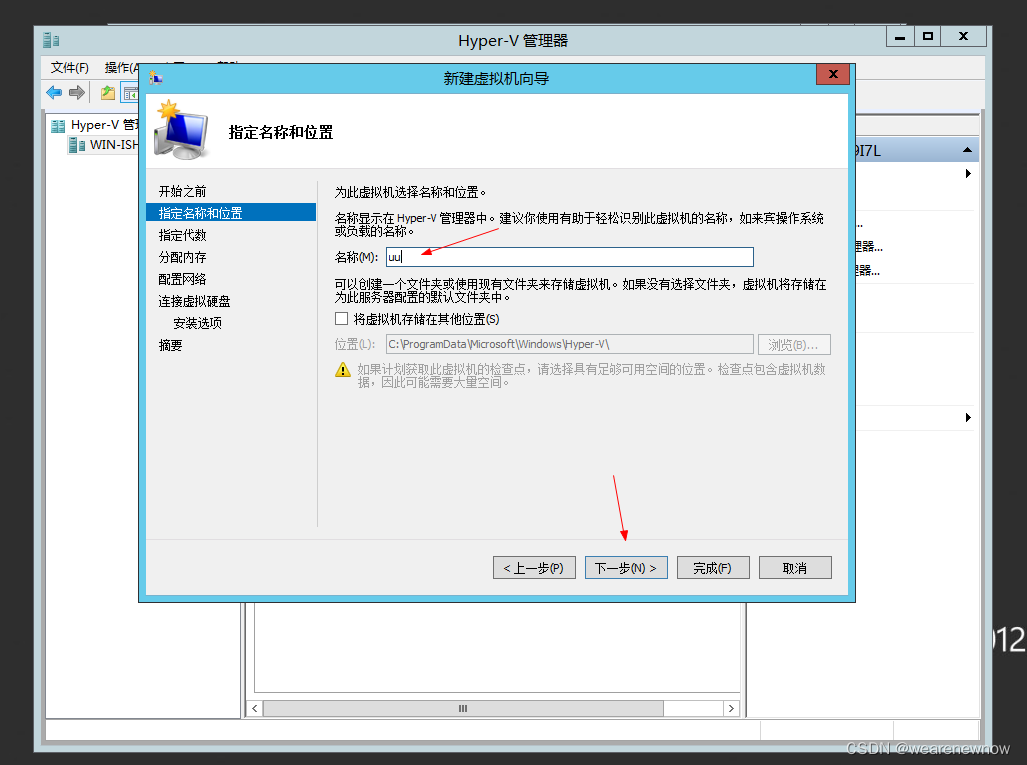Click the back navigation arrow icon

click(x=53, y=92)
